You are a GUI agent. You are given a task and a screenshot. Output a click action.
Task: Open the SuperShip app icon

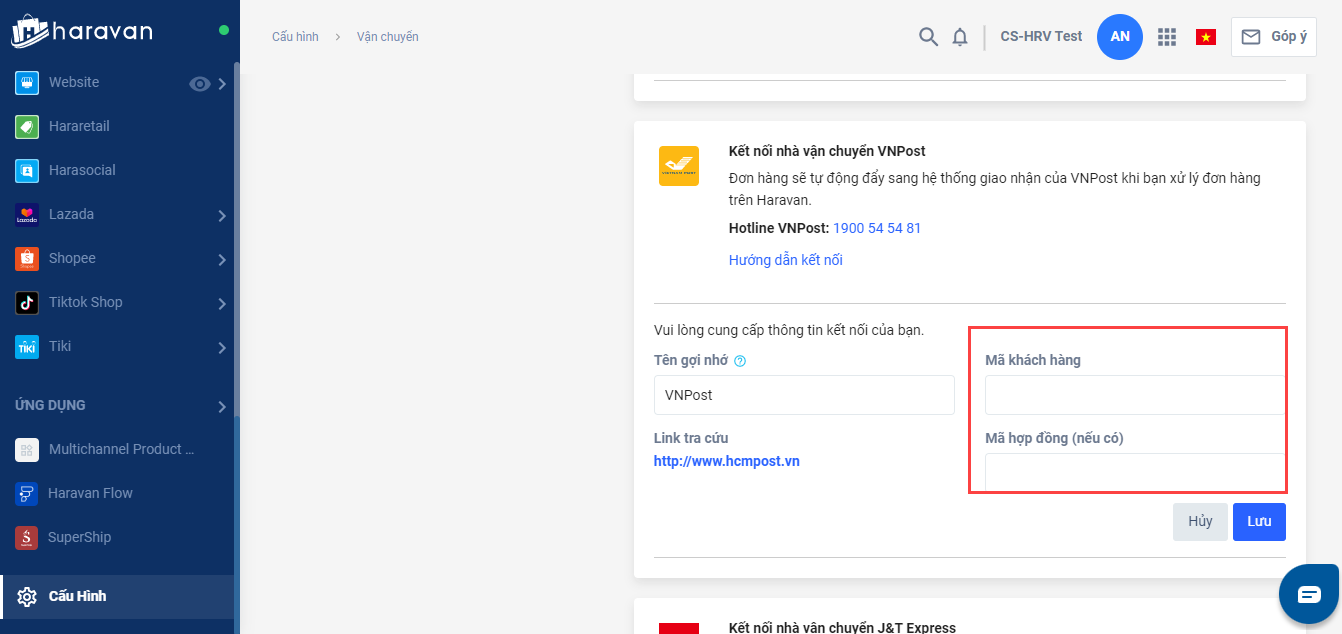tap(27, 538)
